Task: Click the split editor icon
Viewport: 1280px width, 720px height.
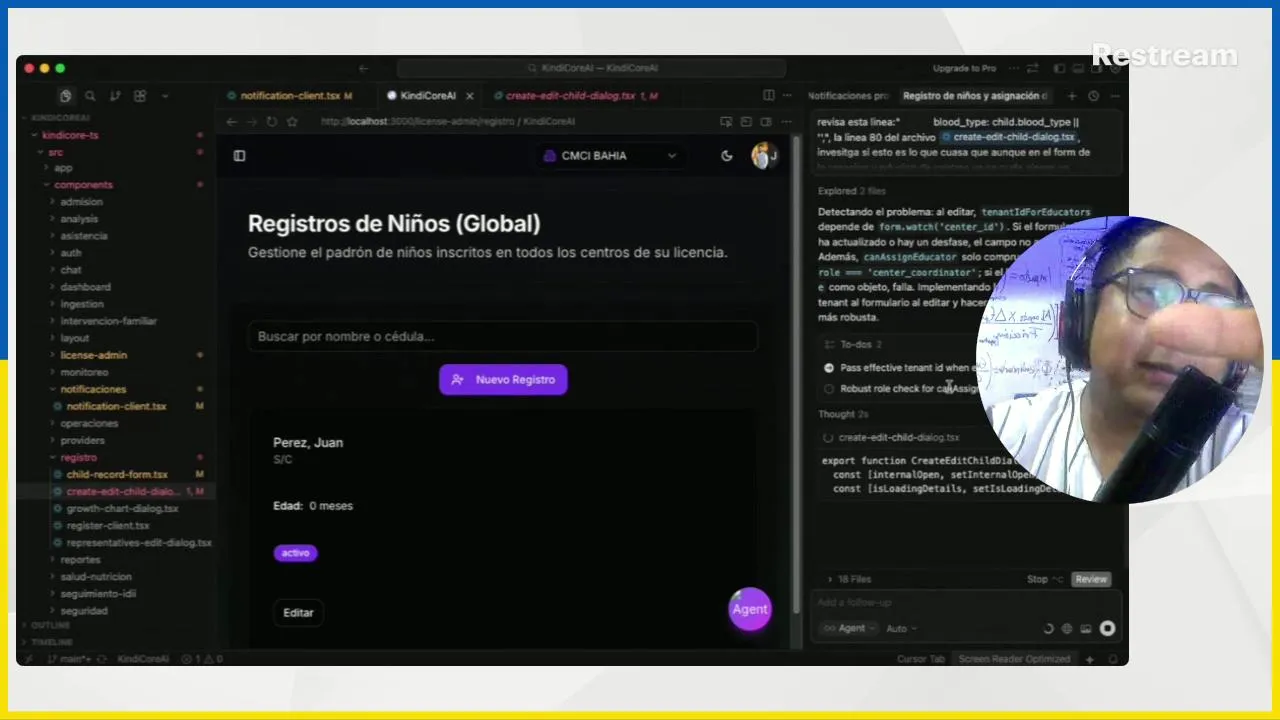Action: 768,95
